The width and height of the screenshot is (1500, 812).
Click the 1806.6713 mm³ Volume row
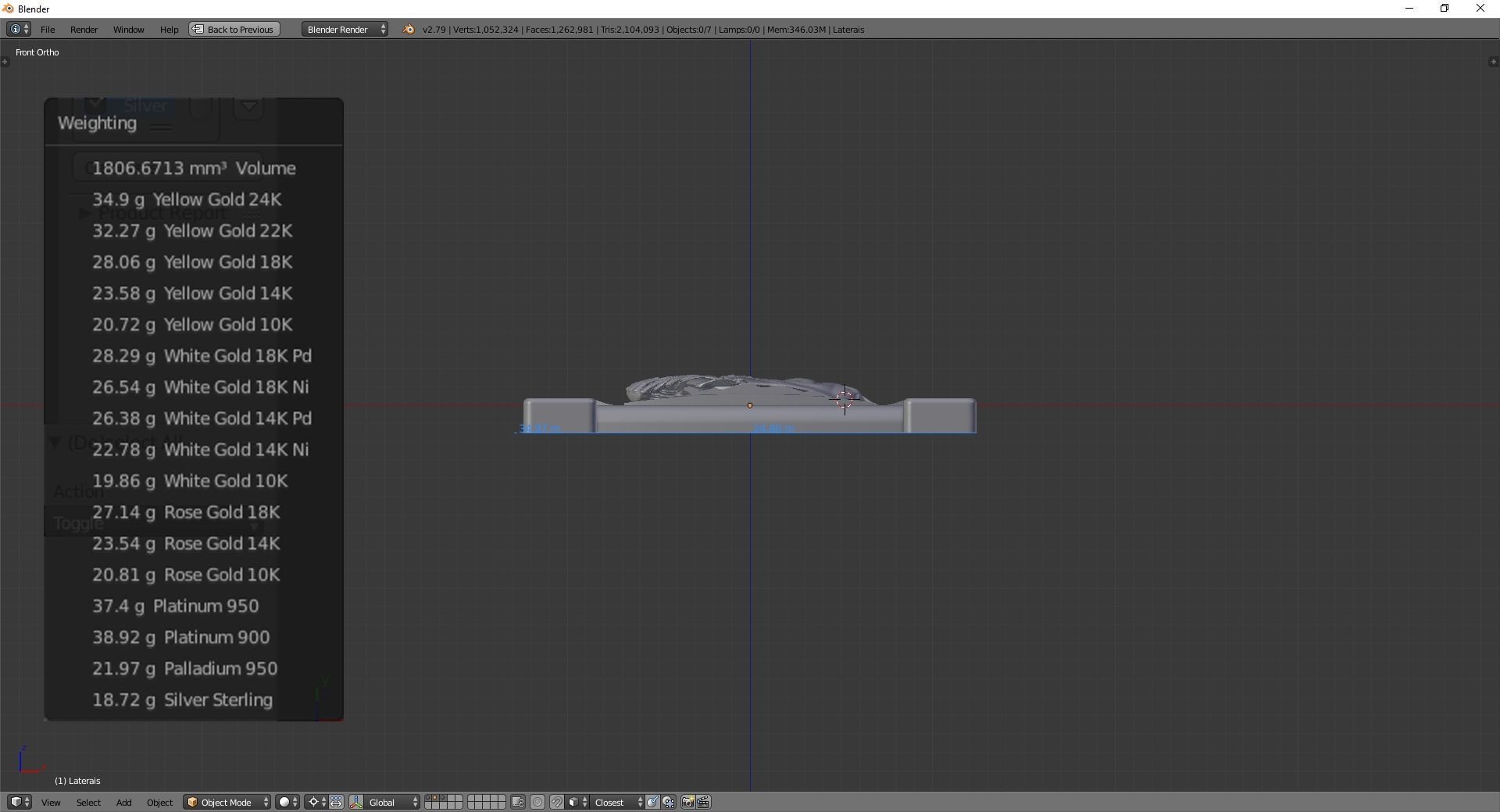click(194, 169)
